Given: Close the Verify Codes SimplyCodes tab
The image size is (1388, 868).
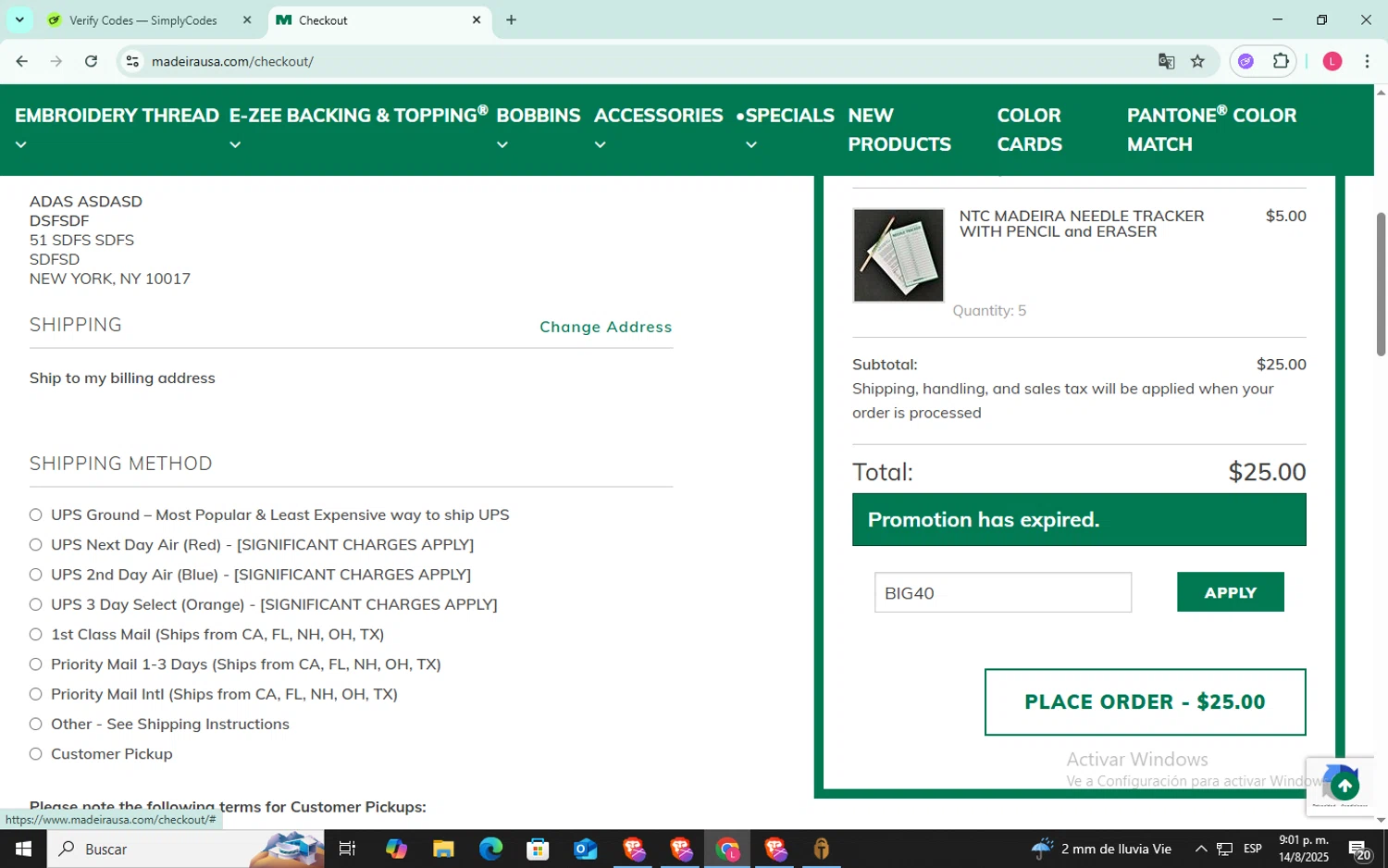Looking at the screenshot, I should (x=247, y=19).
